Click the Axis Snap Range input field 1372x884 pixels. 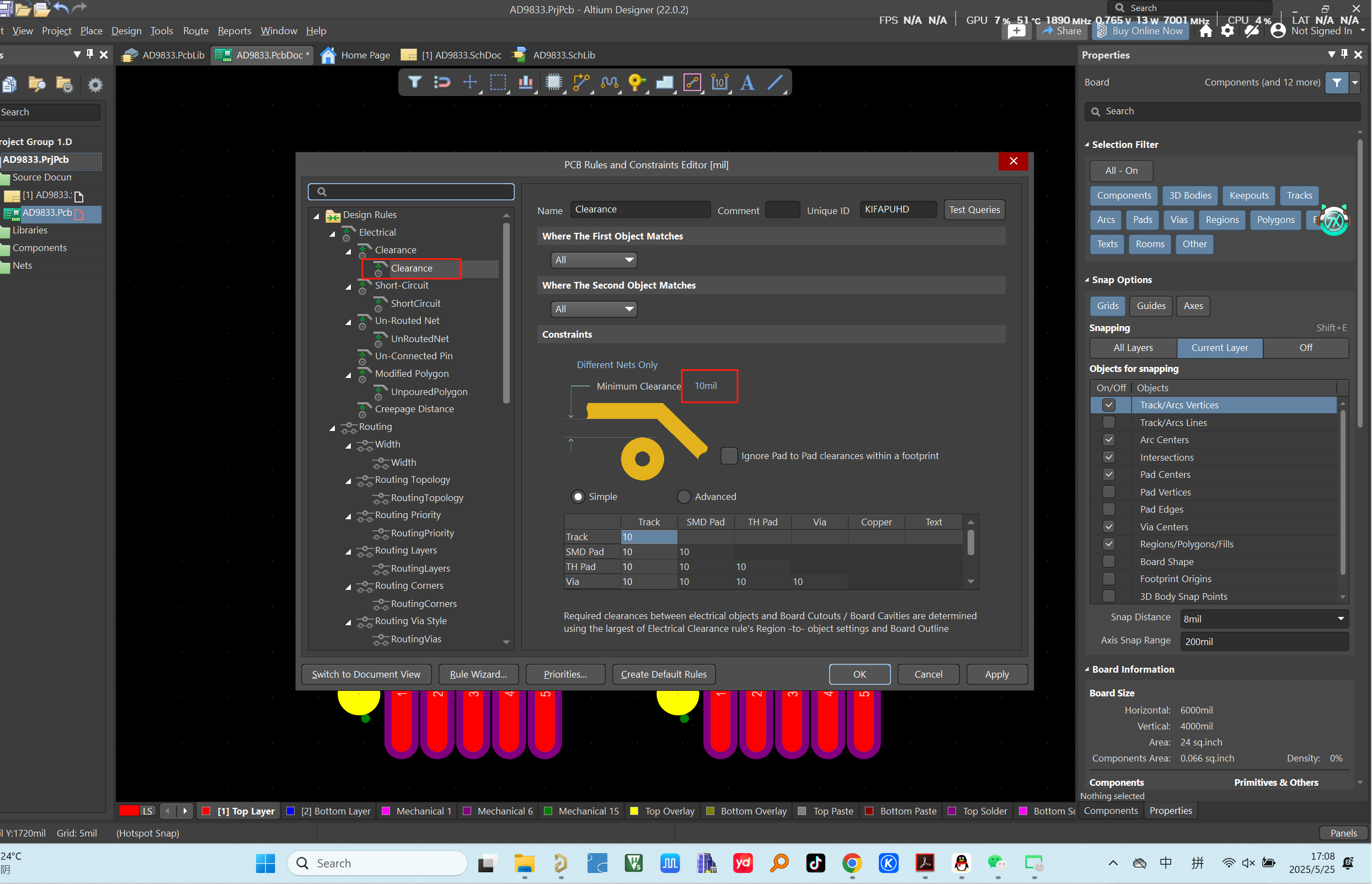1263,642
